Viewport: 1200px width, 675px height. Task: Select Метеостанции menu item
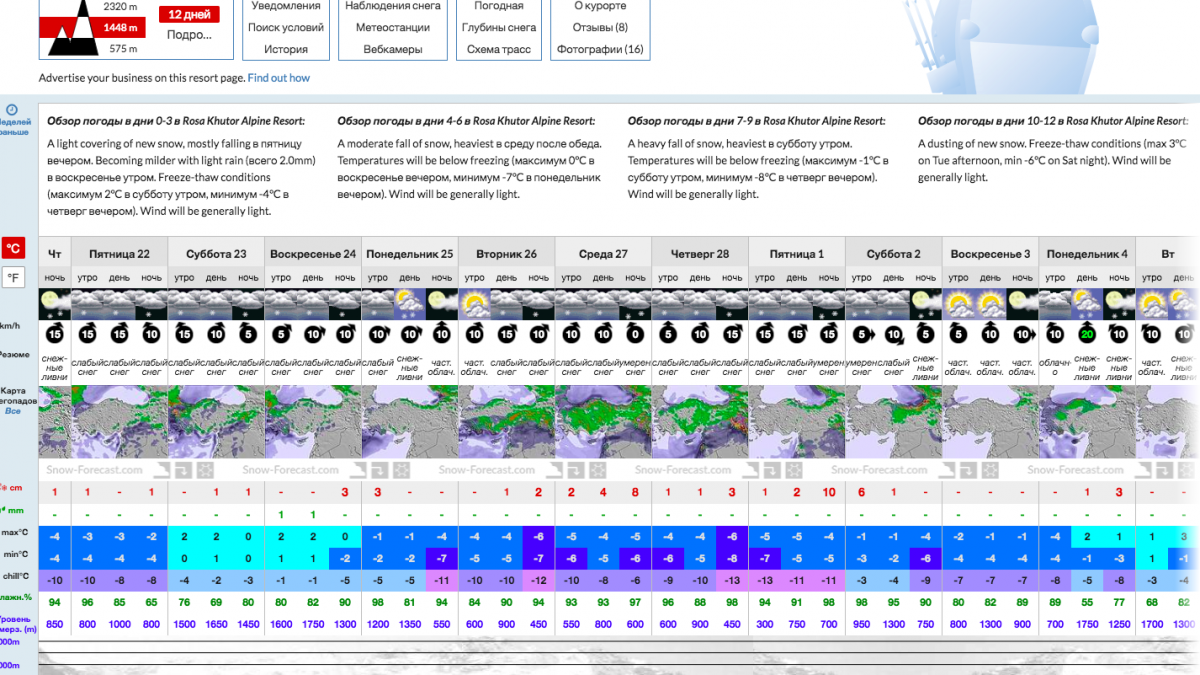(x=392, y=27)
